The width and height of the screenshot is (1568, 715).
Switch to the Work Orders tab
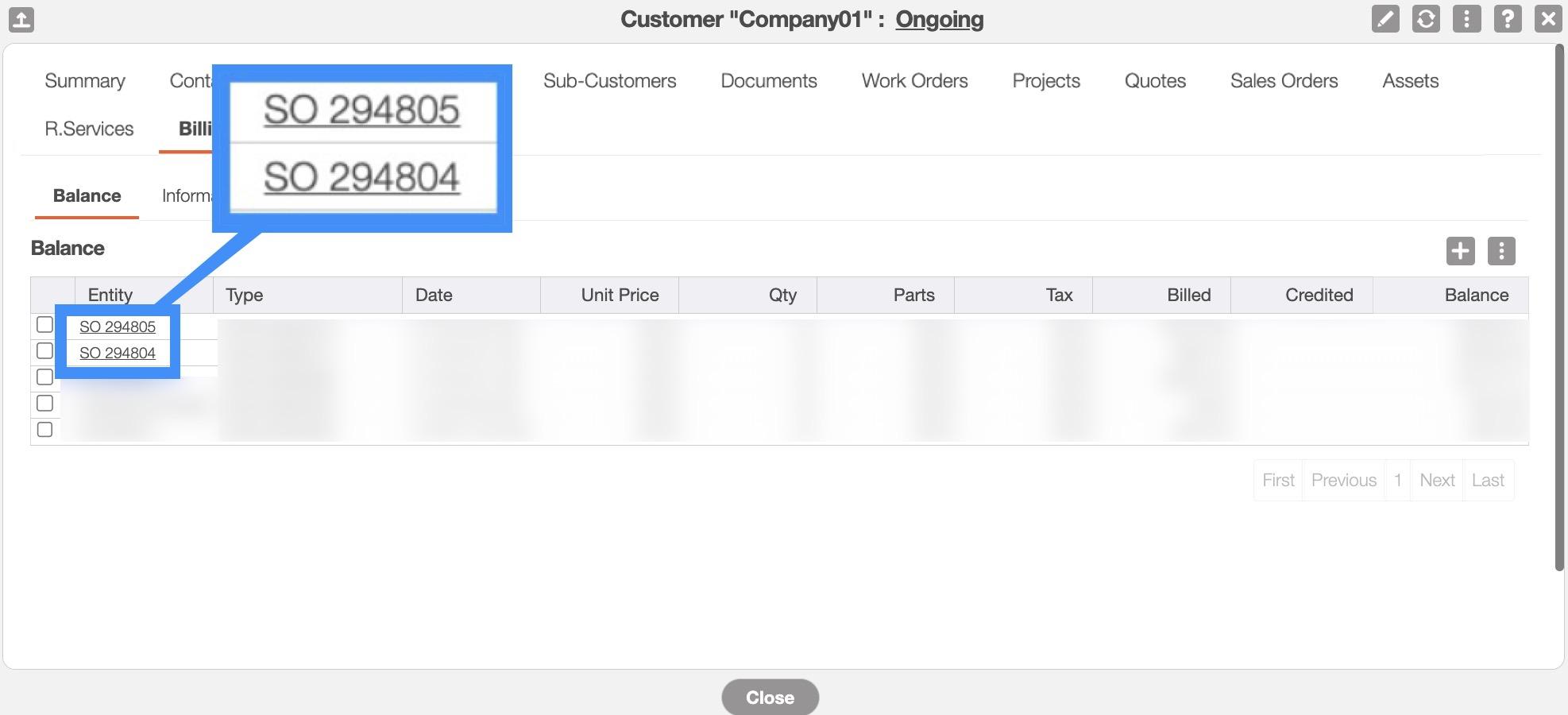914,81
